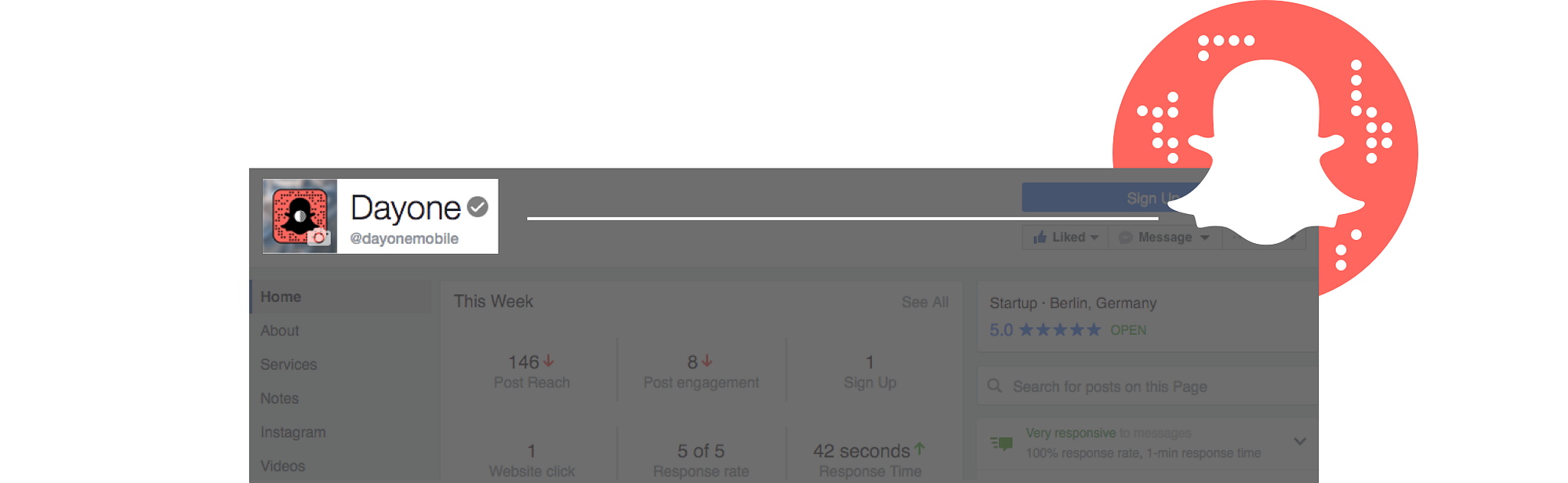1568x483 pixels.
Task: Open the Liked dropdown arrow
Action: [1094, 238]
